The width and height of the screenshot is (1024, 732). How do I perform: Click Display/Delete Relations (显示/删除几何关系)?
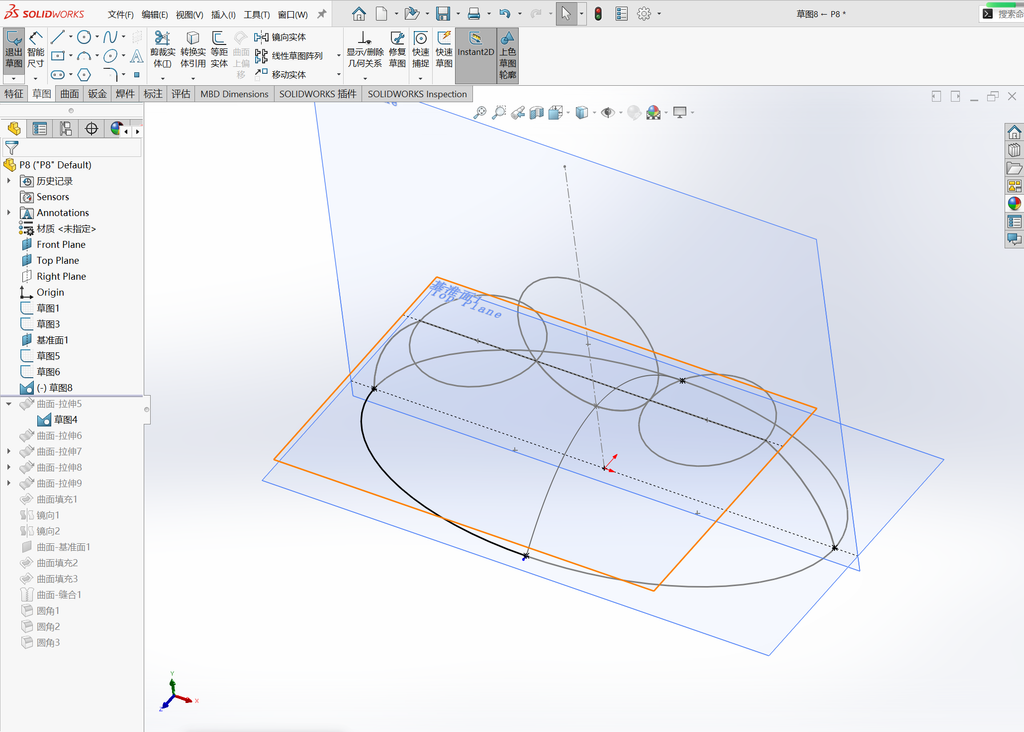[364, 50]
